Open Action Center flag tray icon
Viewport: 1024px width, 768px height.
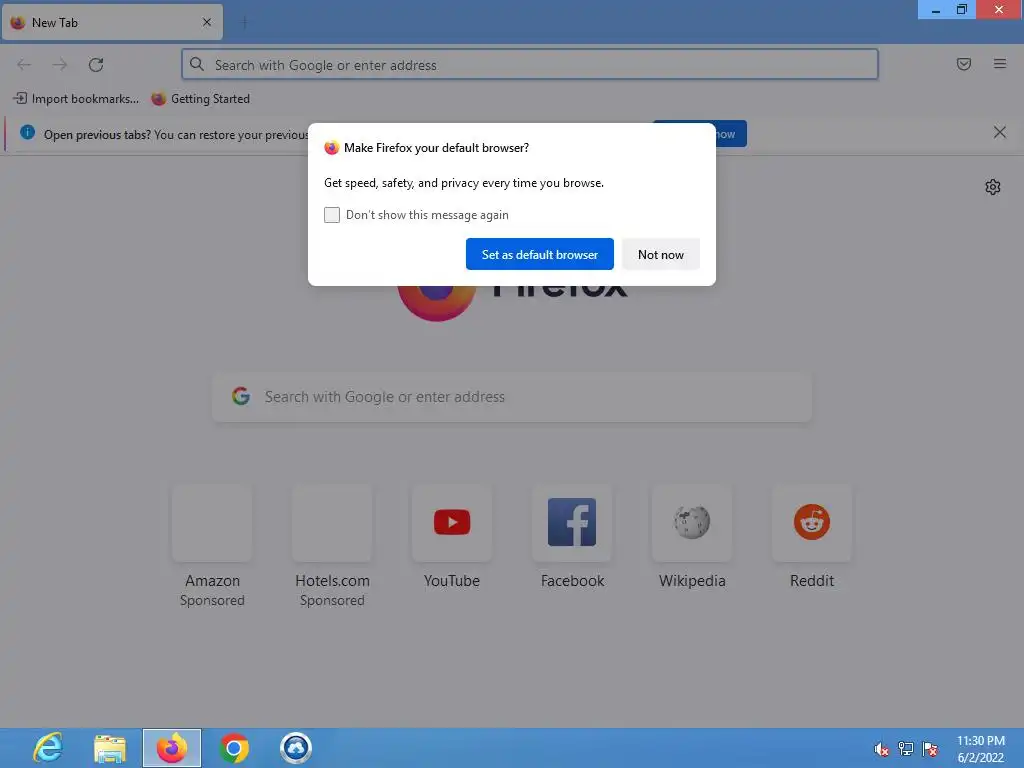click(x=930, y=748)
